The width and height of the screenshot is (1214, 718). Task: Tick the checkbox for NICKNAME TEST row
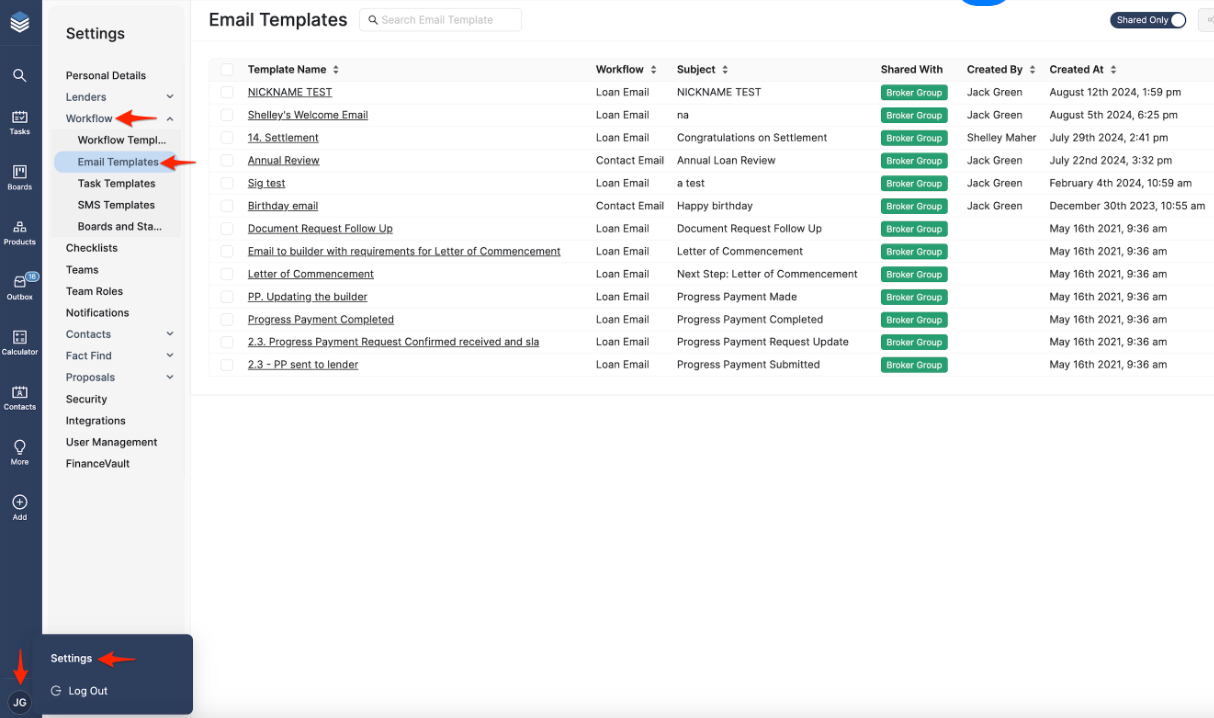pyautogui.click(x=227, y=92)
